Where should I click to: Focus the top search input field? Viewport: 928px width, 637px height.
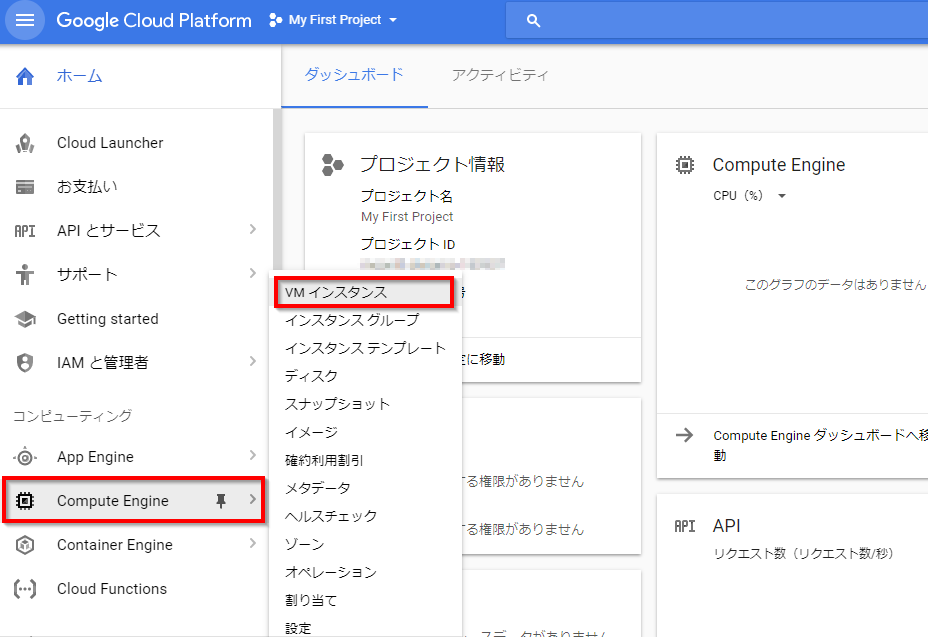click(717, 21)
